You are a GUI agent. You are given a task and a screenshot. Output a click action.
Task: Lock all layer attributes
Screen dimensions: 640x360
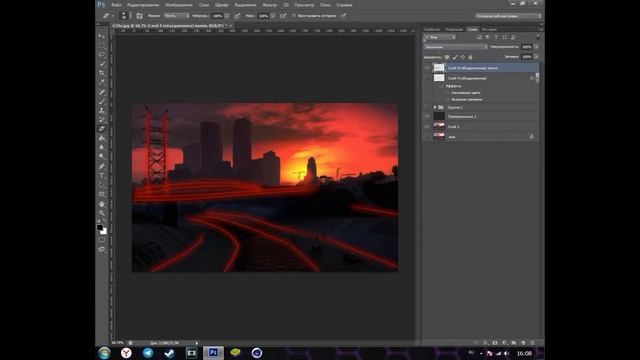(x=470, y=57)
